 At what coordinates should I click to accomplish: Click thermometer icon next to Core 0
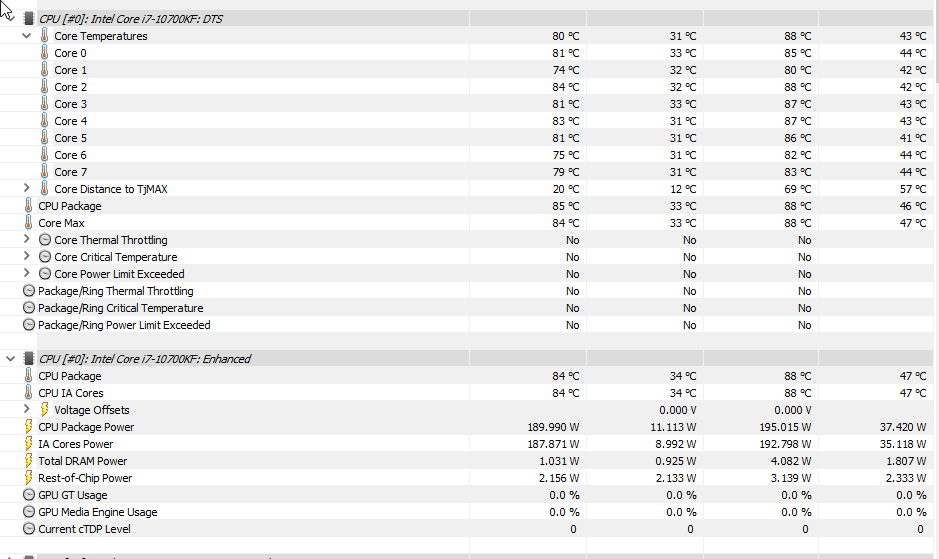click(x=44, y=53)
